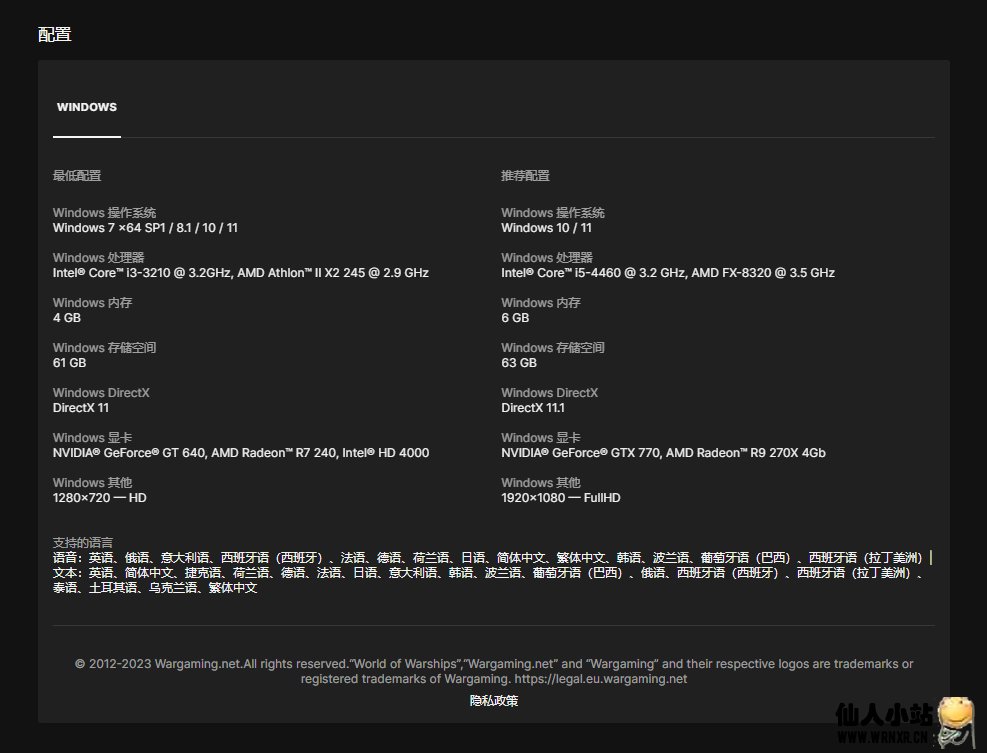Click the 63 GB storage value
The image size is (987, 753).
519,363
